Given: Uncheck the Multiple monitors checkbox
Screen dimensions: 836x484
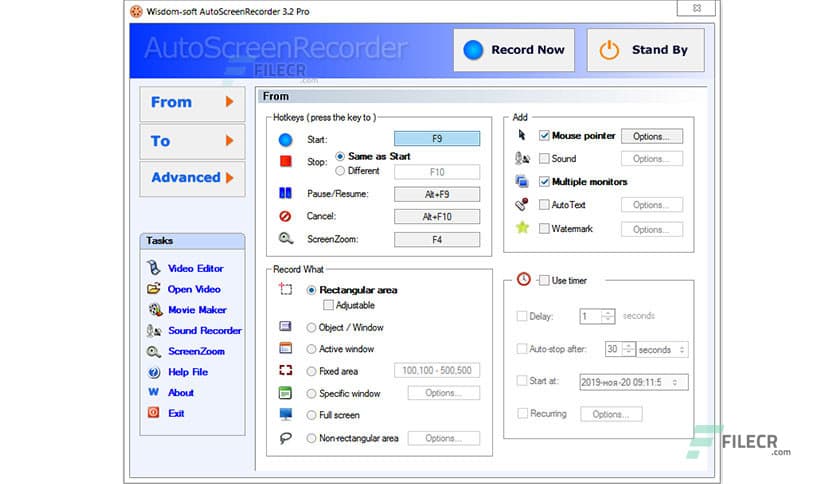Looking at the screenshot, I should (x=544, y=182).
